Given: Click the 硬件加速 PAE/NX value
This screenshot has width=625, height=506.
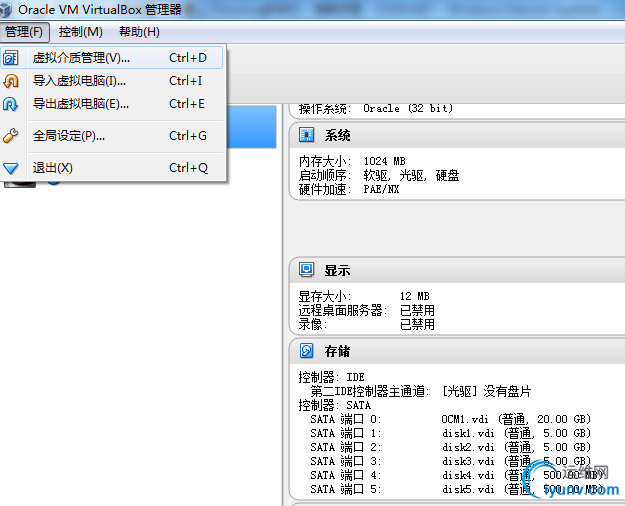Looking at the screenshot, I should [381, 189].
